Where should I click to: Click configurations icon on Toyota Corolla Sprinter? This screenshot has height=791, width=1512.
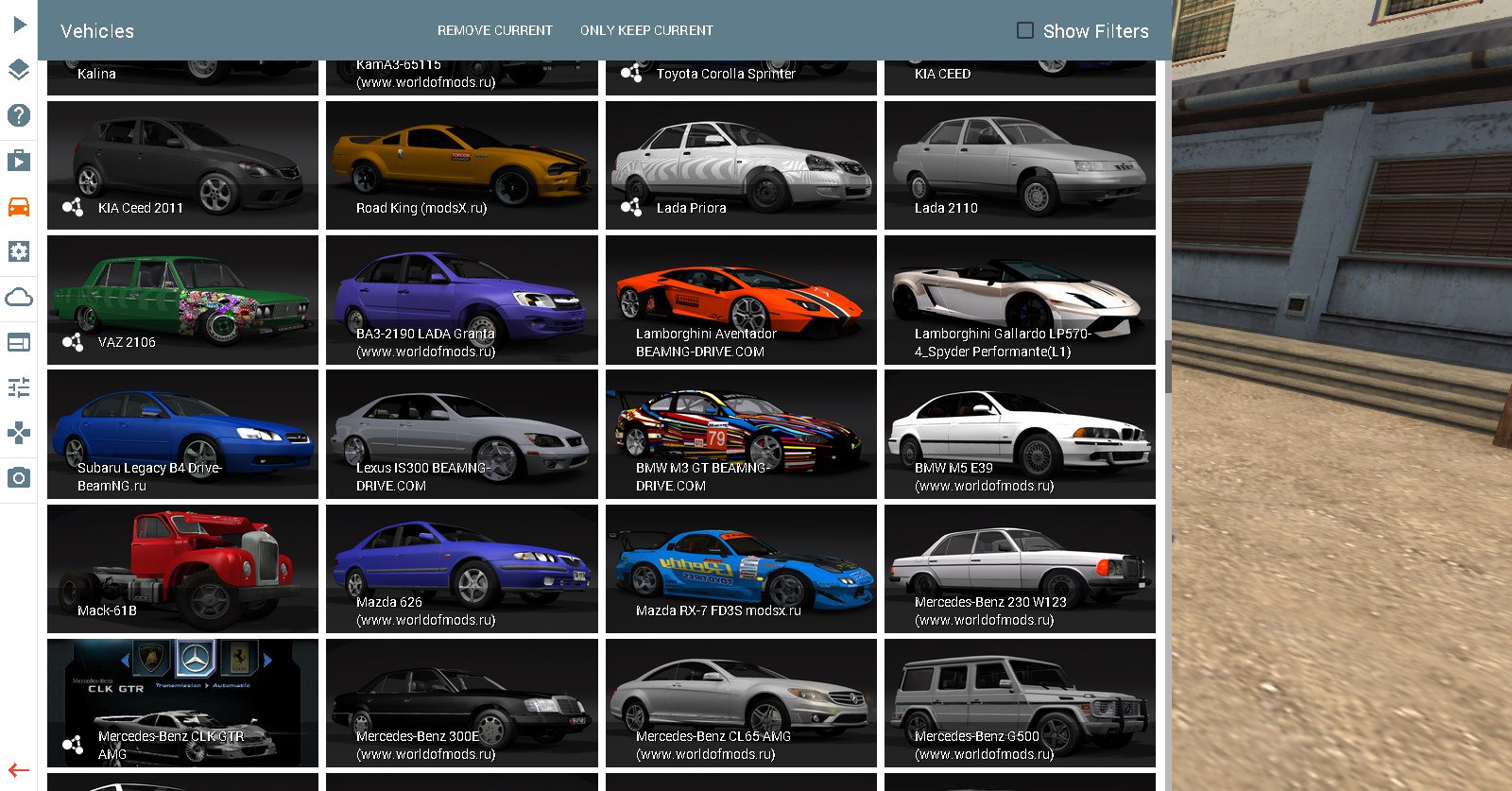tap(631, 73)
